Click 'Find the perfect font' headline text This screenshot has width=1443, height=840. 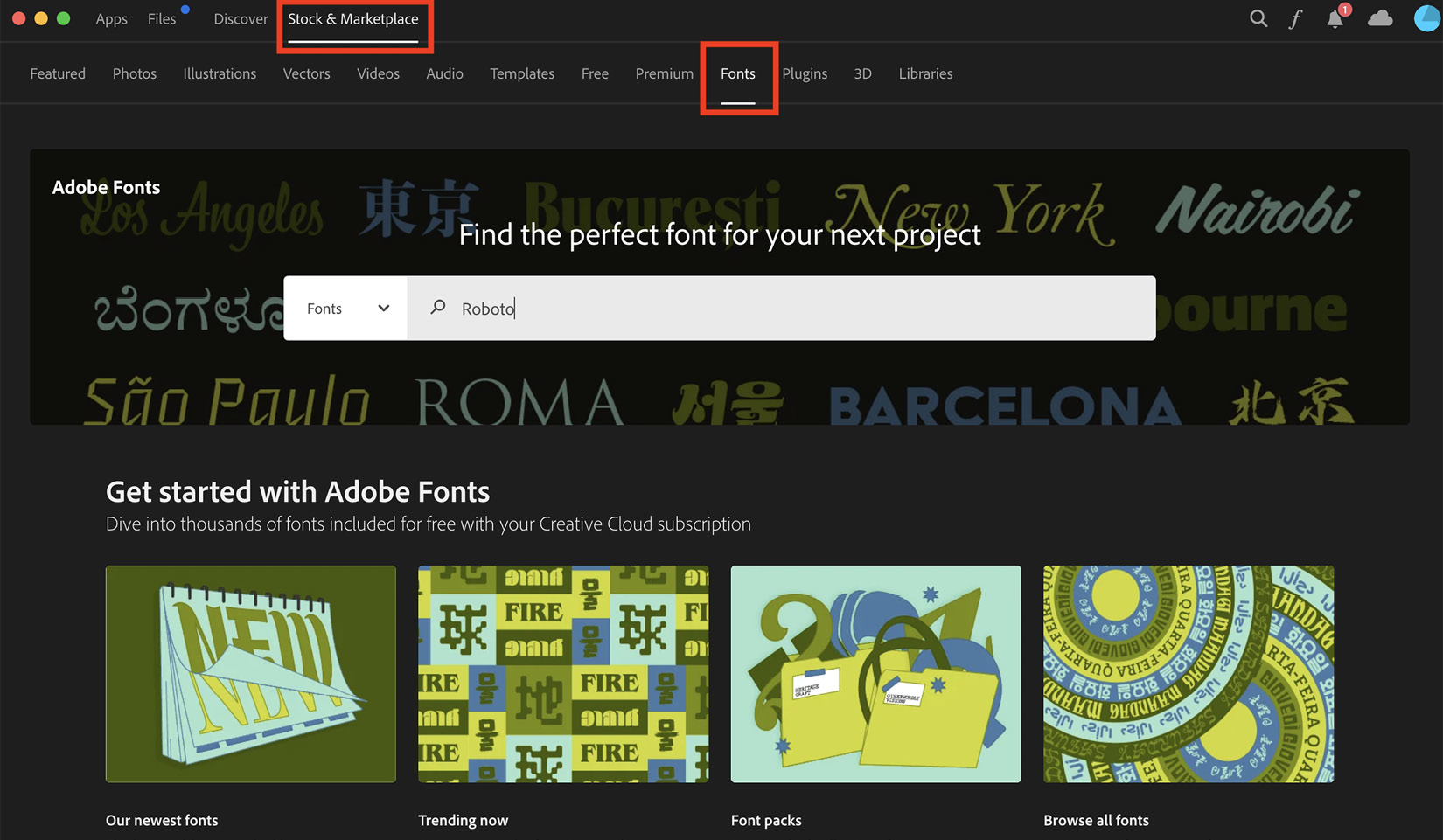coord(720,234)
